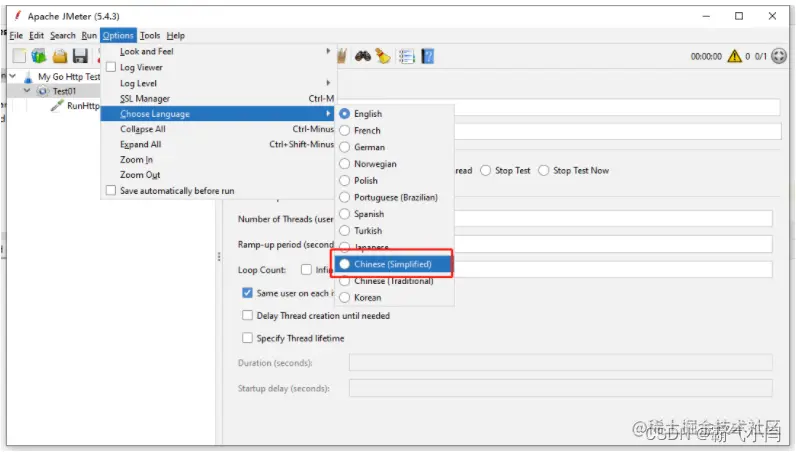Toggle the Infinite loop count checkbox
796x452 pixels.
pyautogui.click(x=306, y=270)
